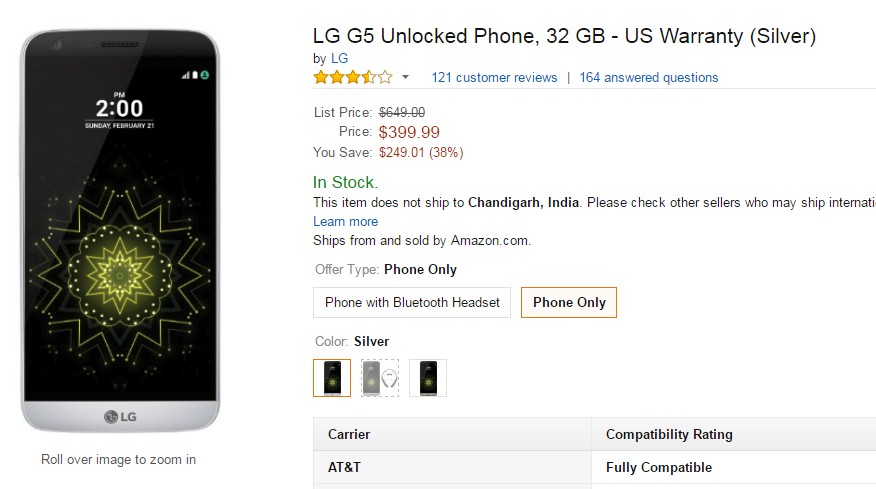Pick the dashed phone-with-headset color swatch
The height and width of the screenshot is (489, 876).
[x=380, y=378]
